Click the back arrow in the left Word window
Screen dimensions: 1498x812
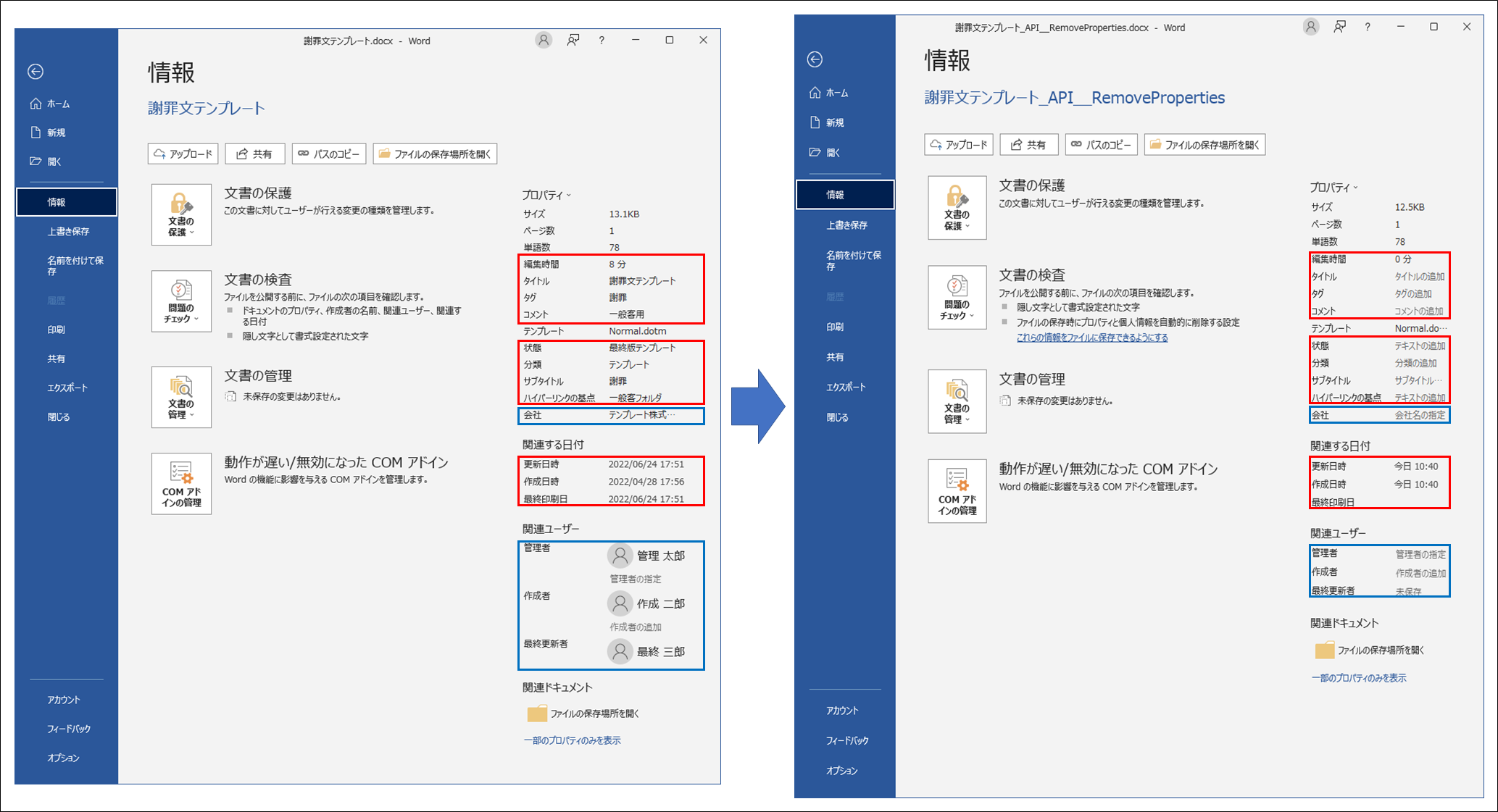[x=36, y=71]
